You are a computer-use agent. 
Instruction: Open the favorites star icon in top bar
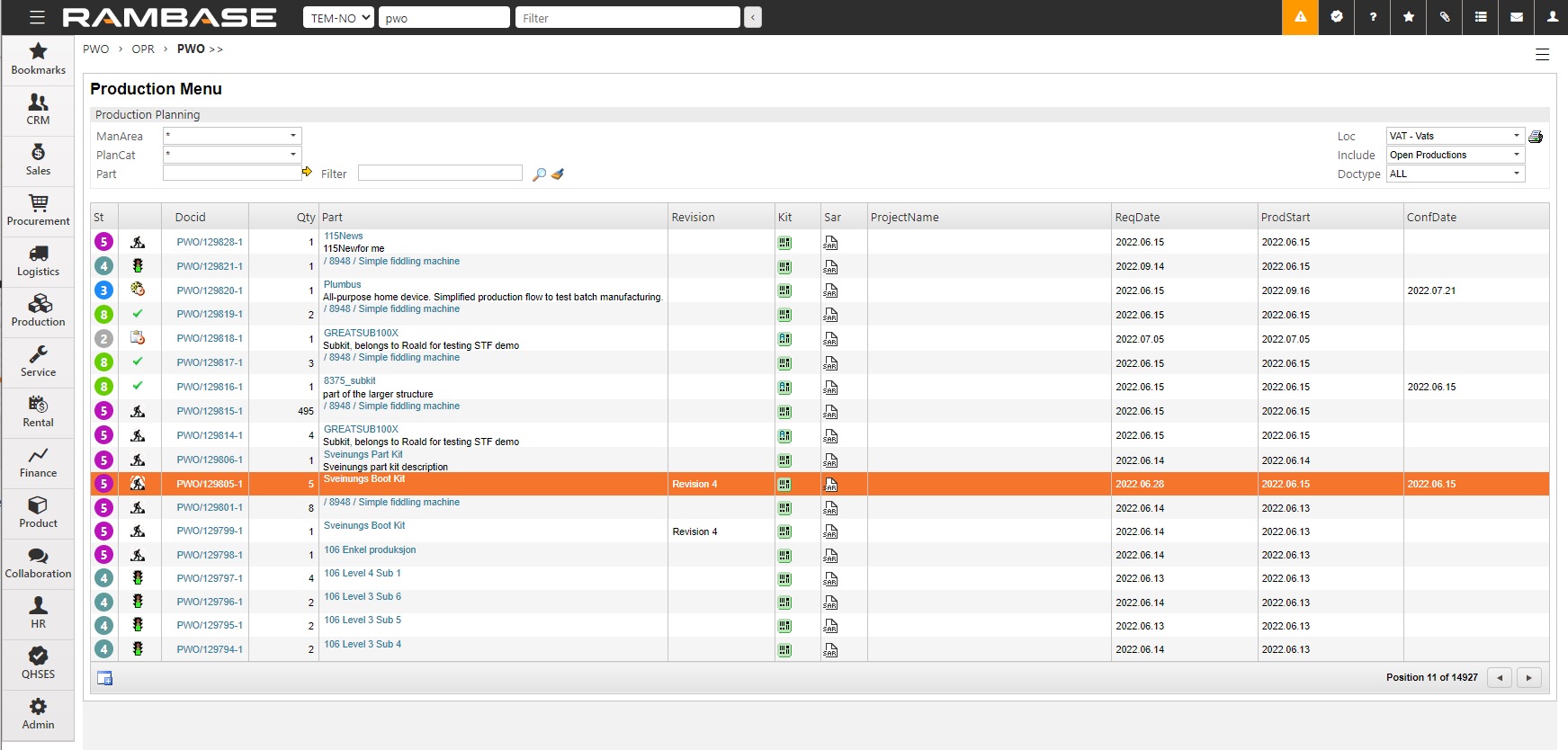[x=1408, y=17]
